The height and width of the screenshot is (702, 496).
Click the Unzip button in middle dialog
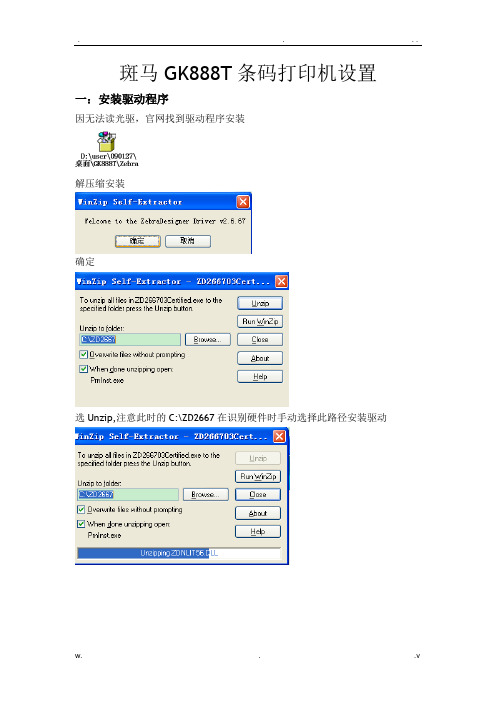(260, 303)
